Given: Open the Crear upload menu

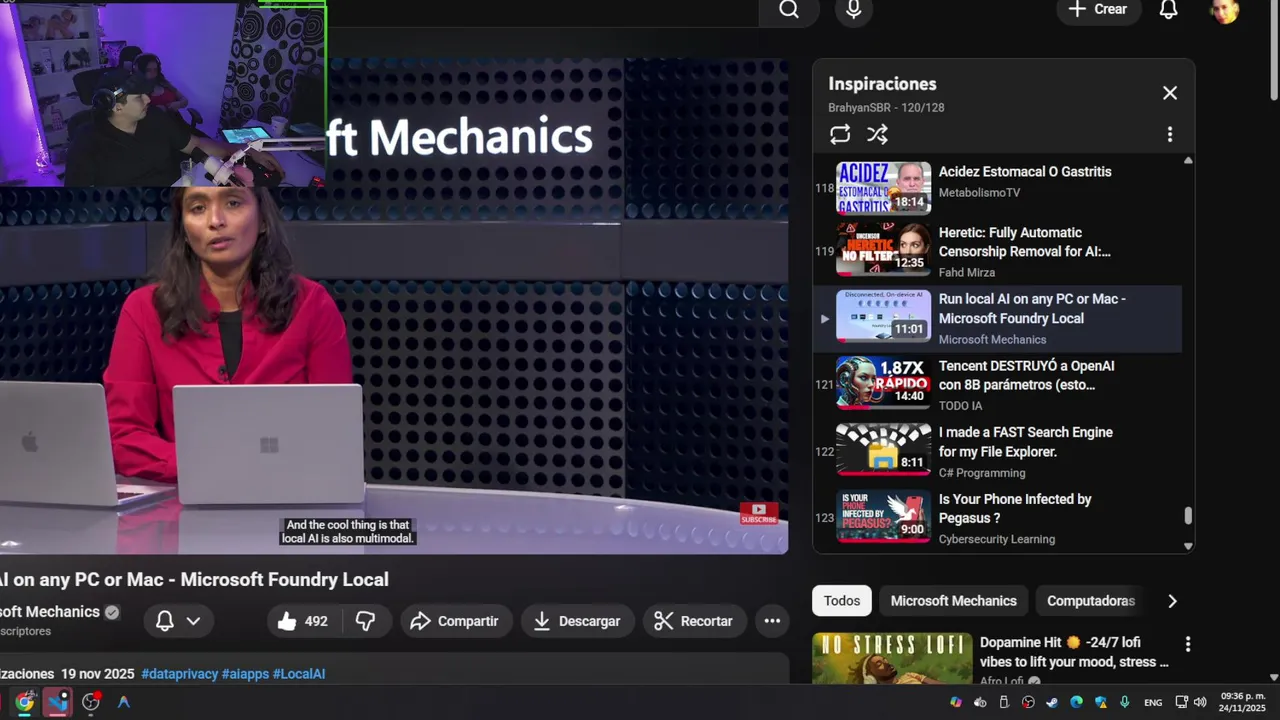Looking at the screenshot, I should pos(1098,10).
